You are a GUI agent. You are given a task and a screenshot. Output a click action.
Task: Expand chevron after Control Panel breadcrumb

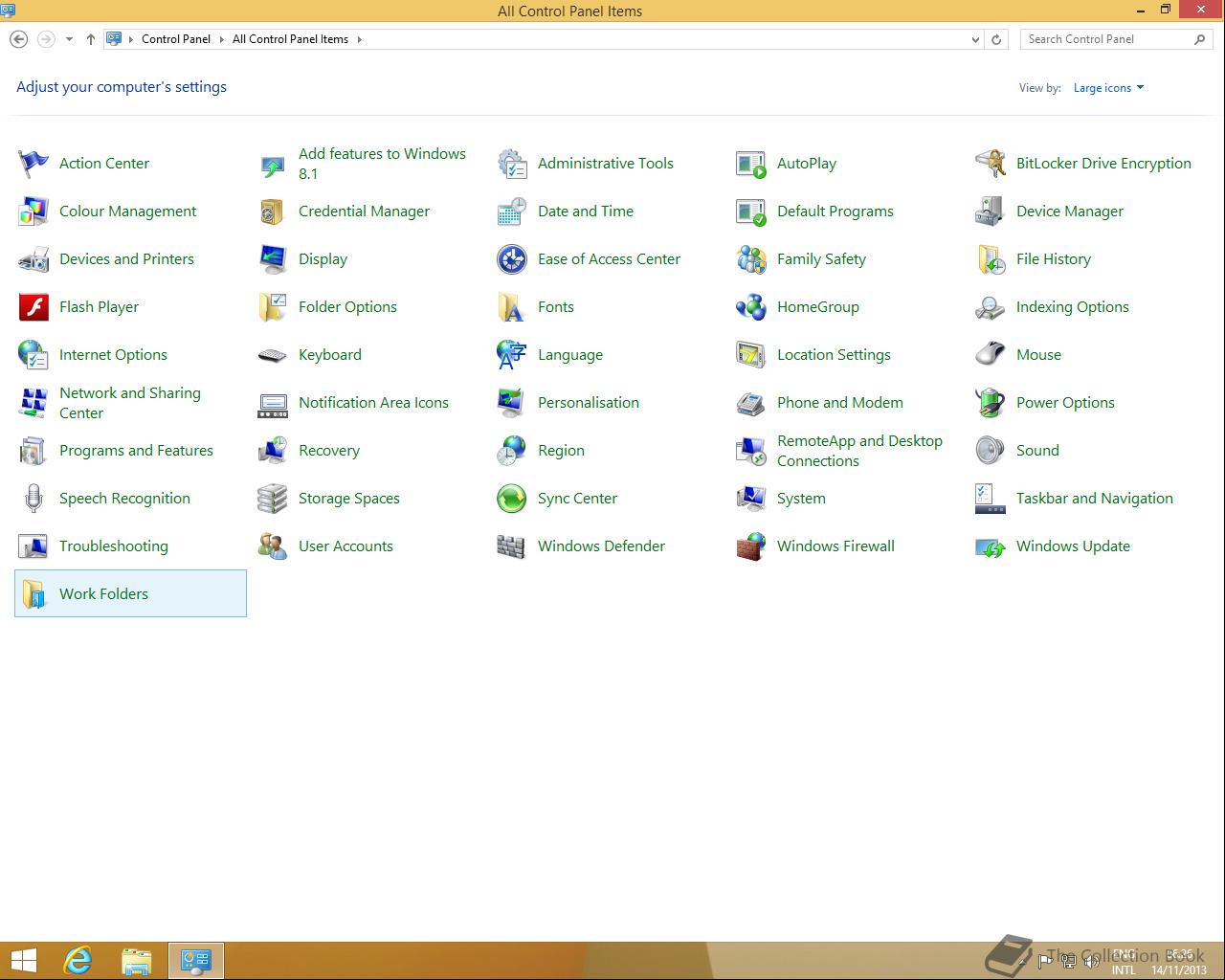221,39
